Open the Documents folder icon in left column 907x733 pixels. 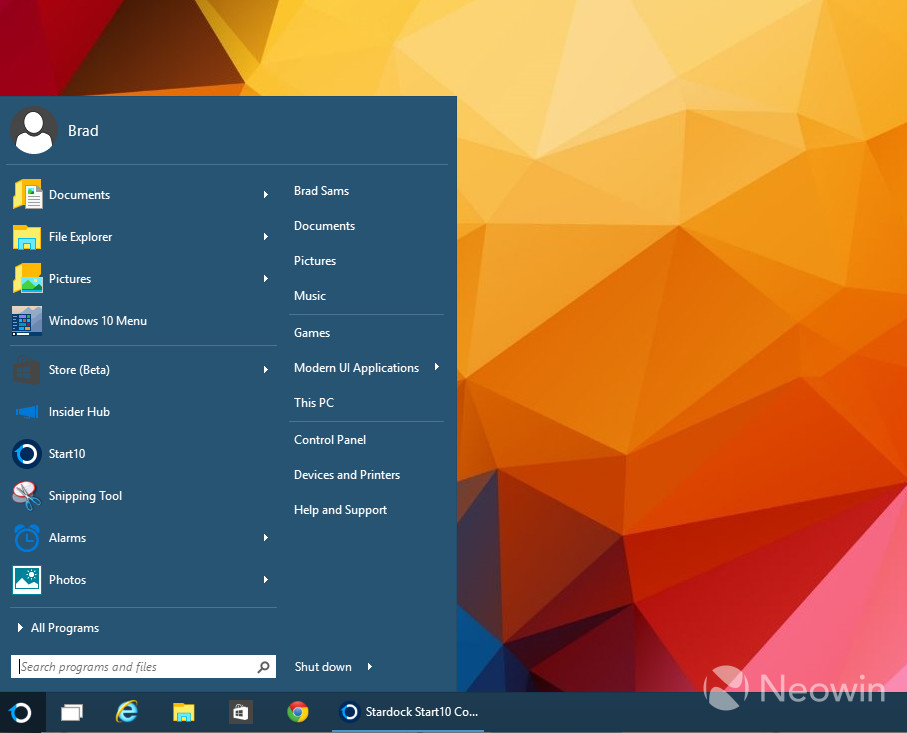(x=27, y=194)
